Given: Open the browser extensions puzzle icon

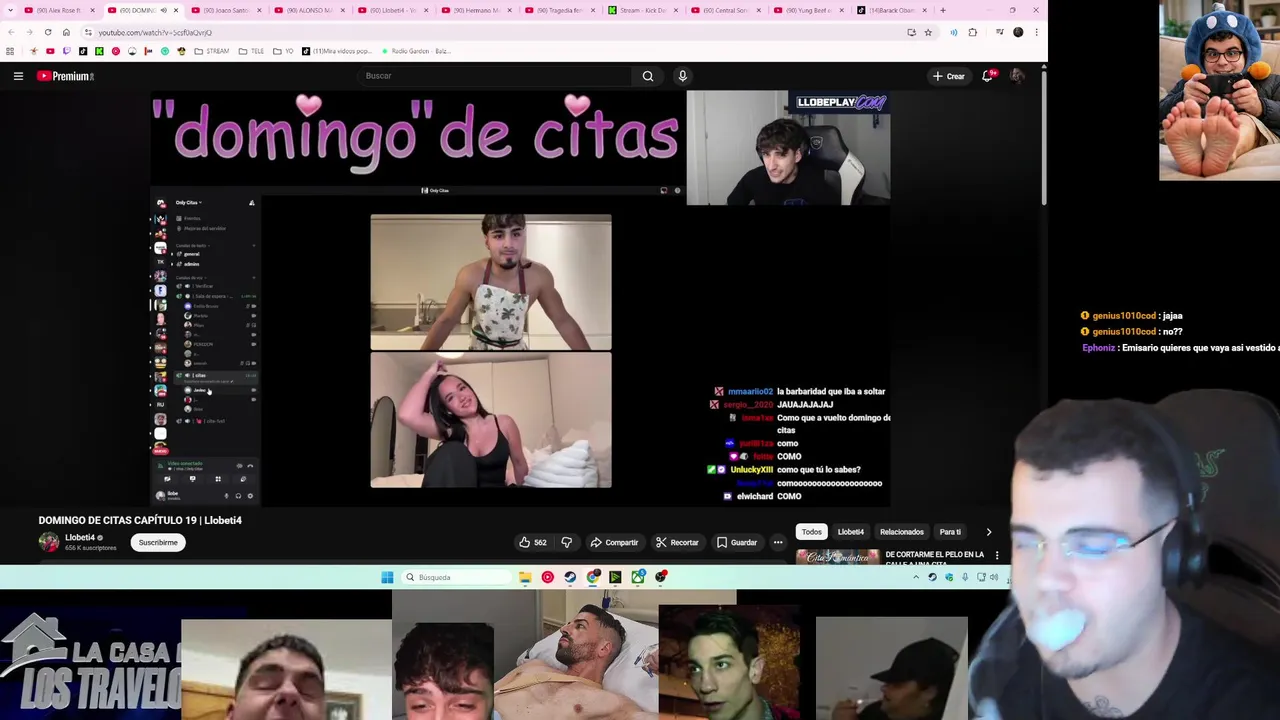Looking at the screenshot, I should (972, 32).
